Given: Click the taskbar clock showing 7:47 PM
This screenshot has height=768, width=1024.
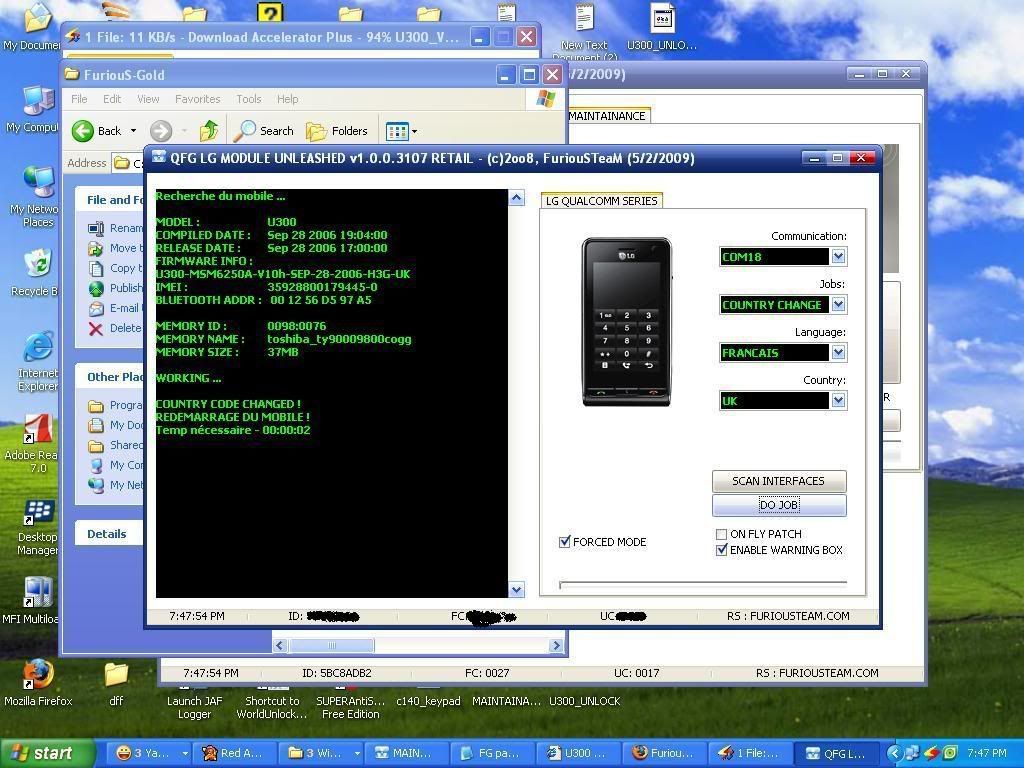Looking at the screenshot, I should [987, 753].
